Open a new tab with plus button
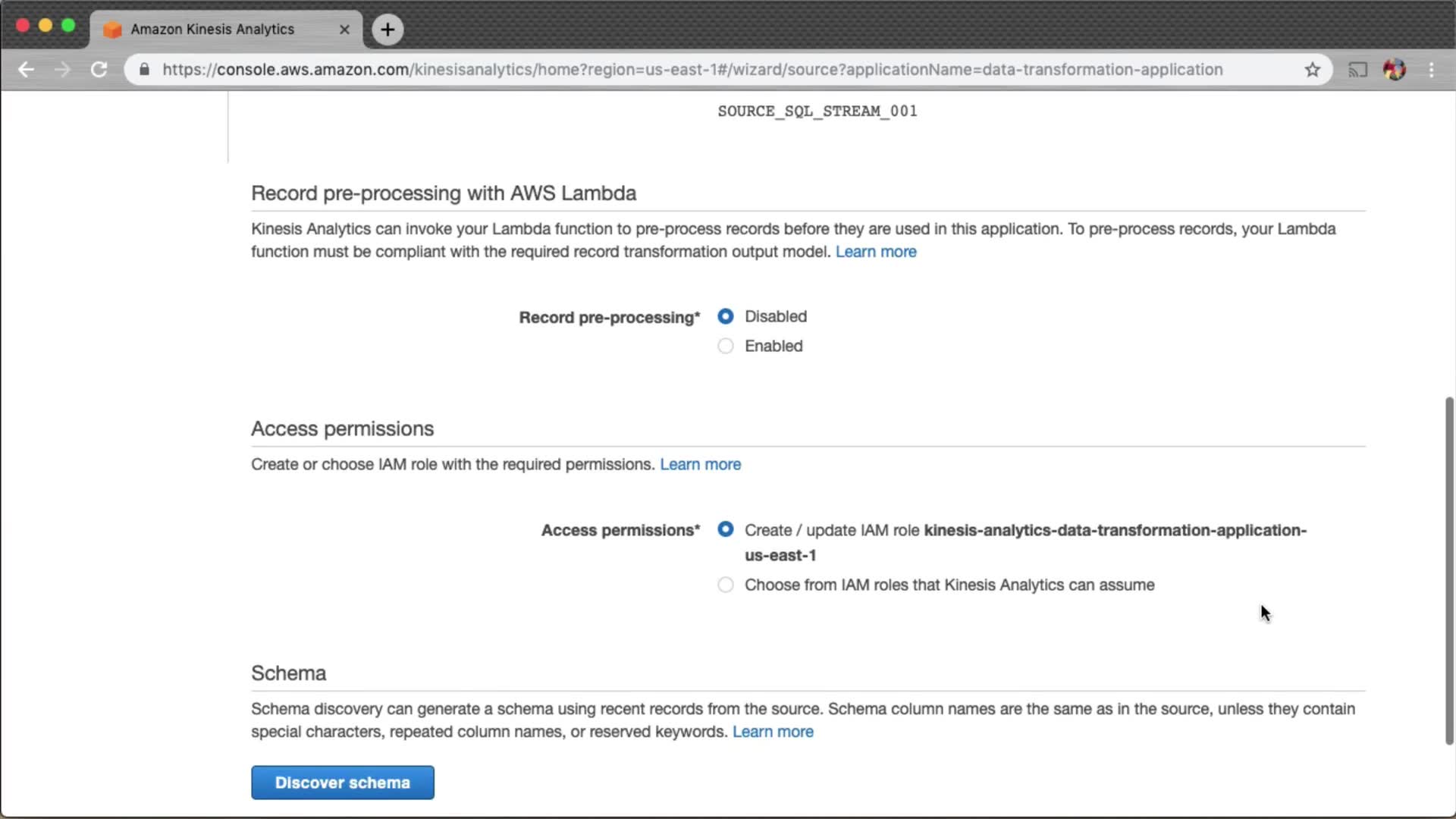Image resolution: width=1456 pixels, height=819 pixels. click(x=388, y=30)
